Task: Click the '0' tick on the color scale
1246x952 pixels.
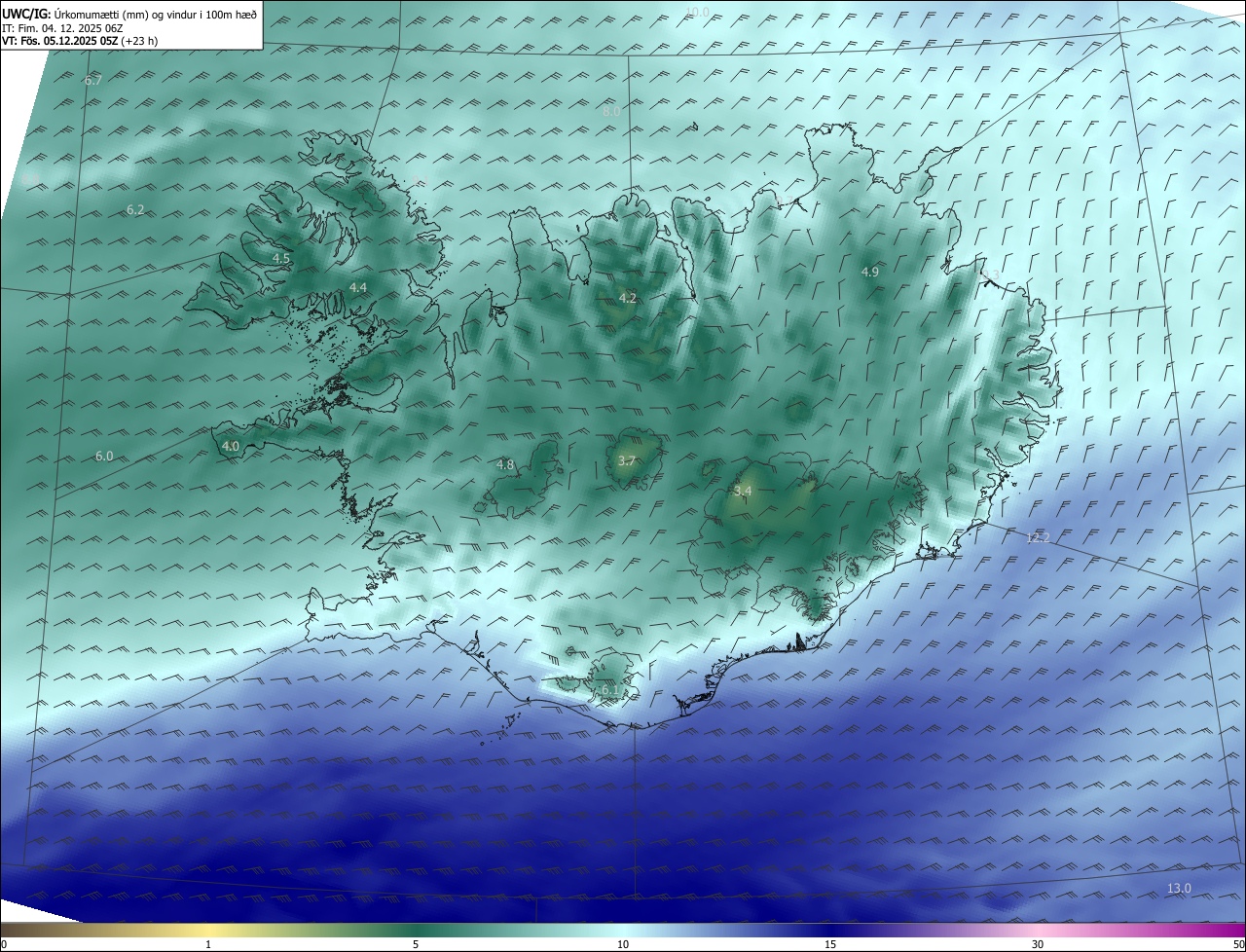Action: [4, 944]
